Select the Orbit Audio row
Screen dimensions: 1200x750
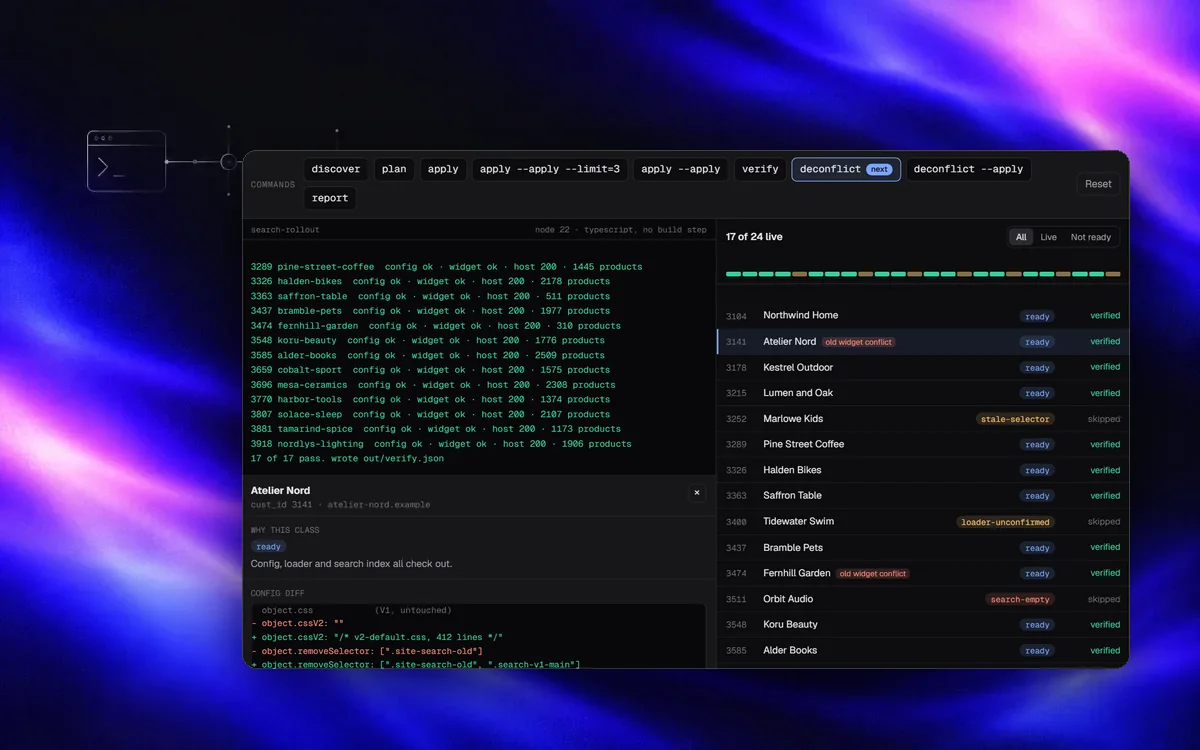tap(923, 599)
